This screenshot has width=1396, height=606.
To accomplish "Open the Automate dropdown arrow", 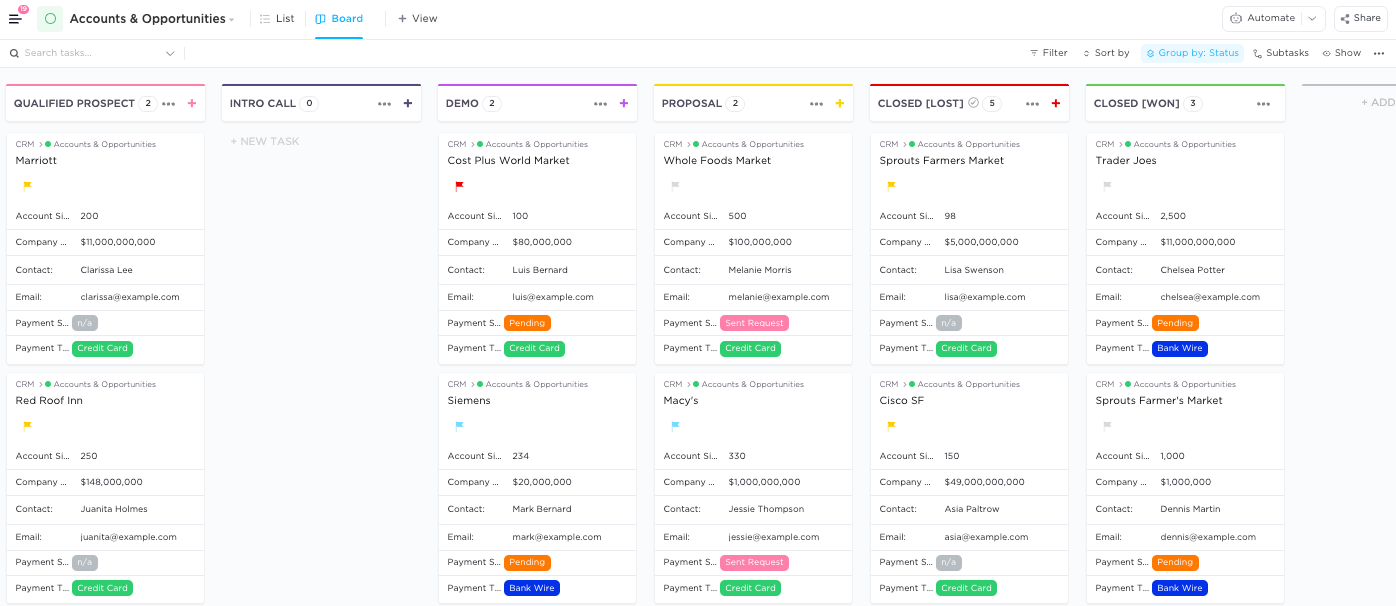I will click(1311, 18).
